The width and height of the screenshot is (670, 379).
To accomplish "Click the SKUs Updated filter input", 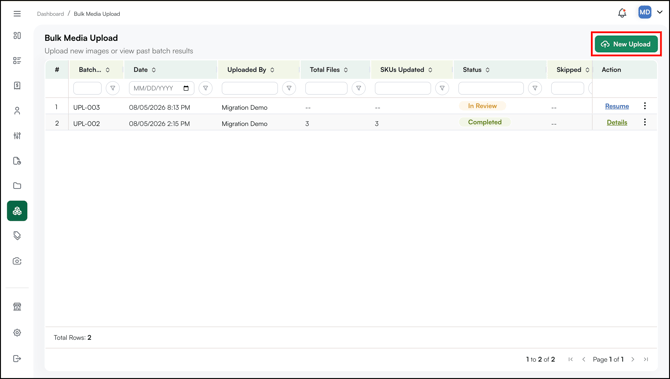I will point(403,88).
